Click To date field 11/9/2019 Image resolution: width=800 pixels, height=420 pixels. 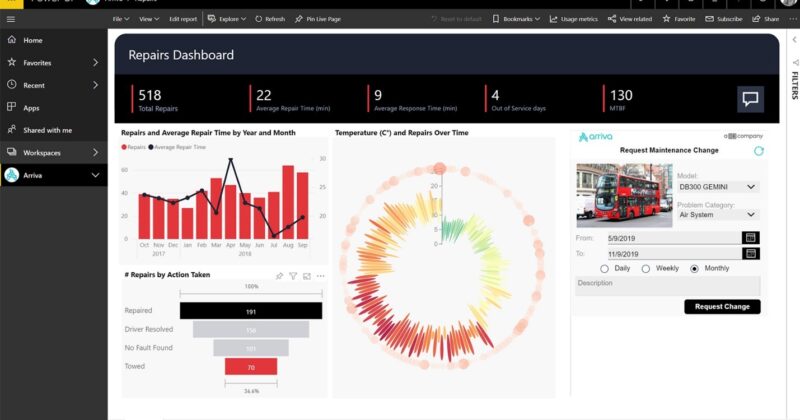pos(674,254)
